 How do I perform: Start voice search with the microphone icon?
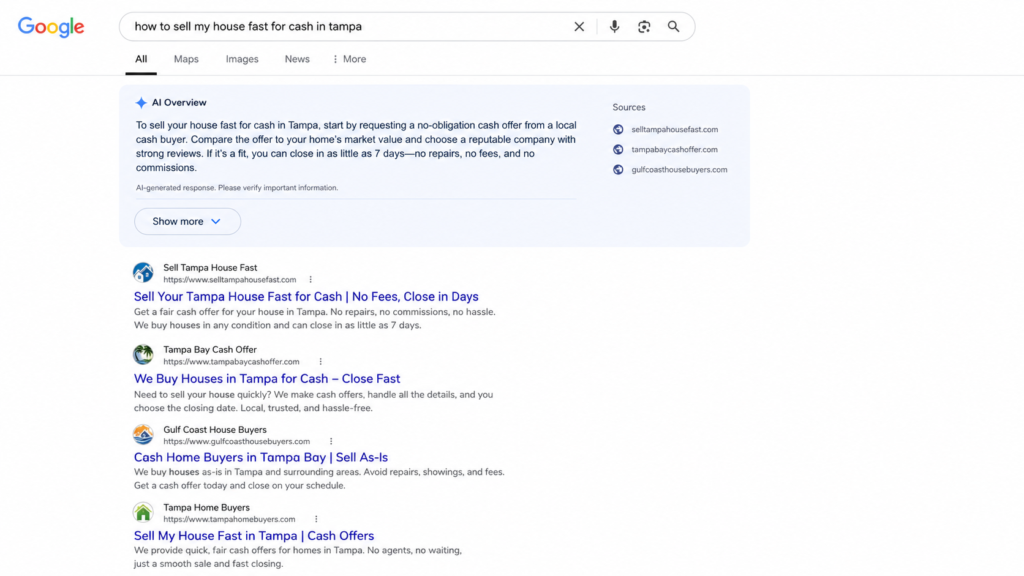[x=614, y=27]
